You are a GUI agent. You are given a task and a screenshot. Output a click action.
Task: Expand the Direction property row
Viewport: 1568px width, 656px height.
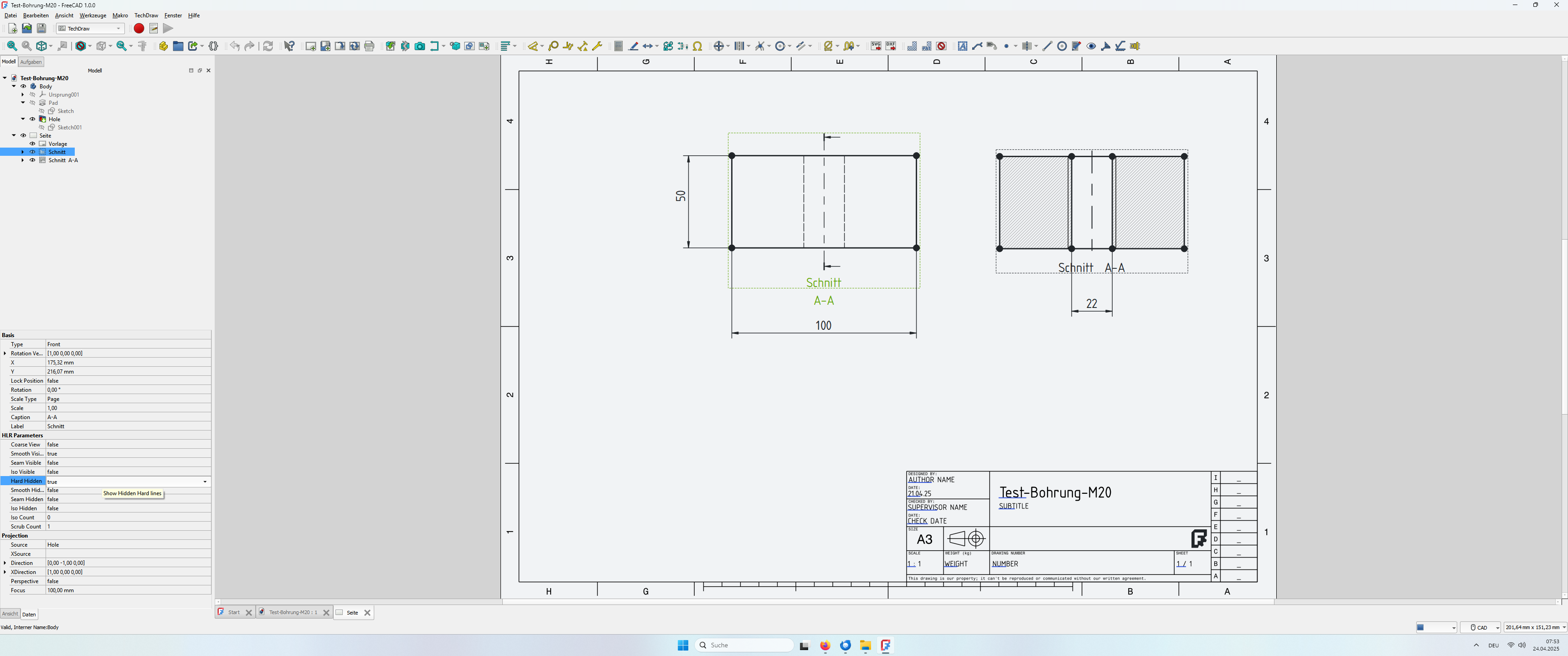pyautogui.click(x=5, y=563)
